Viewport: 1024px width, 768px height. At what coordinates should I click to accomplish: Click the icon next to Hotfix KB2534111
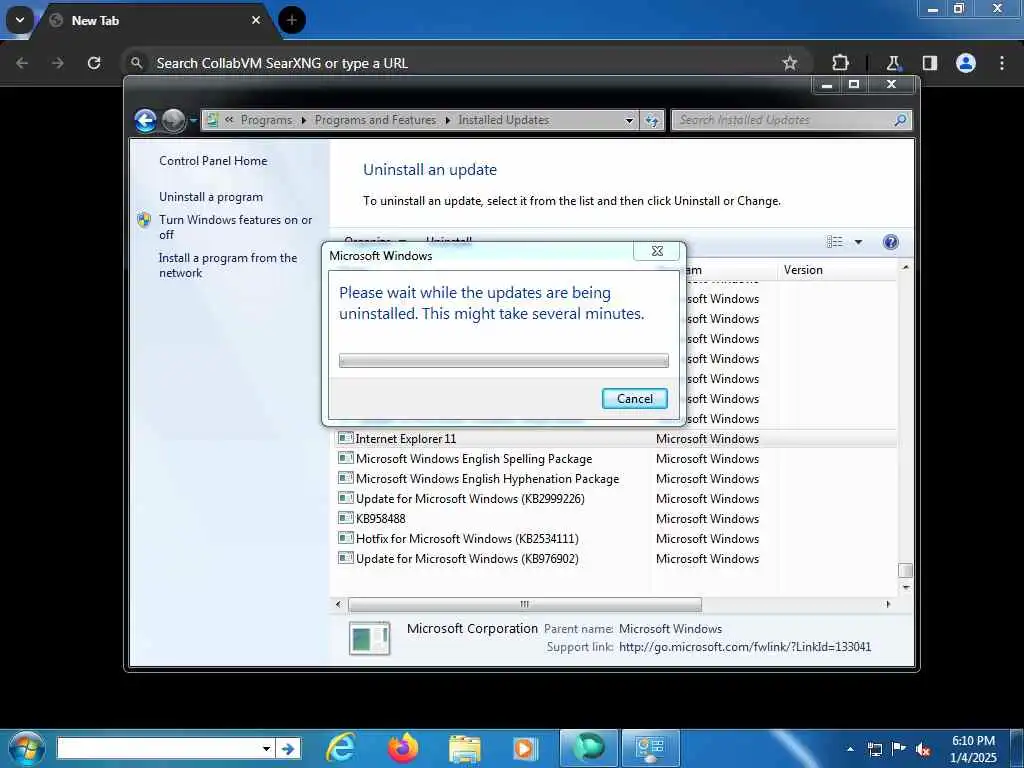point(345,538)
